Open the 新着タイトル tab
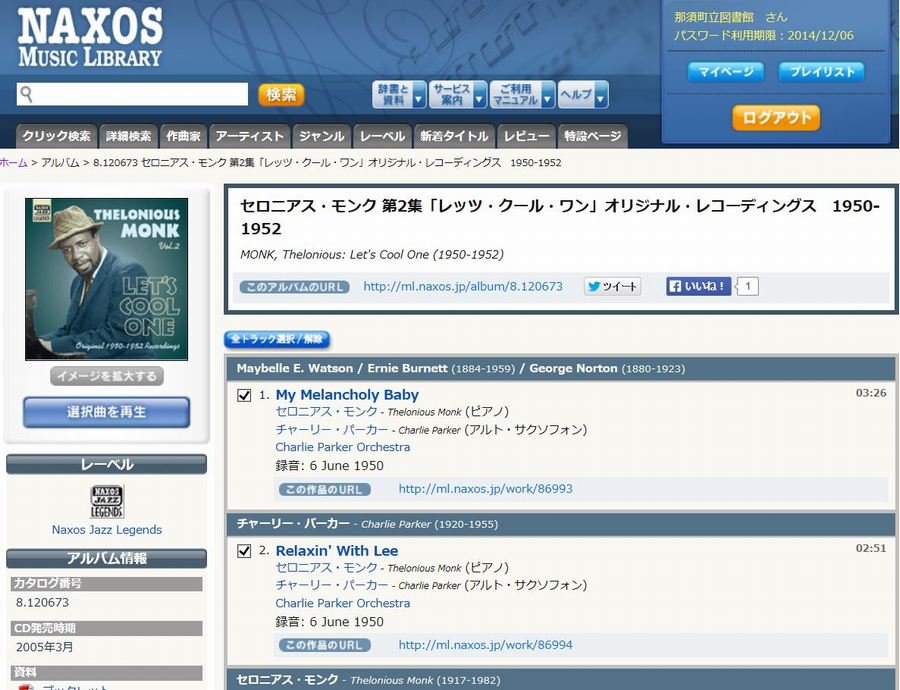The image size is (900, 690). tap(454, 136)
